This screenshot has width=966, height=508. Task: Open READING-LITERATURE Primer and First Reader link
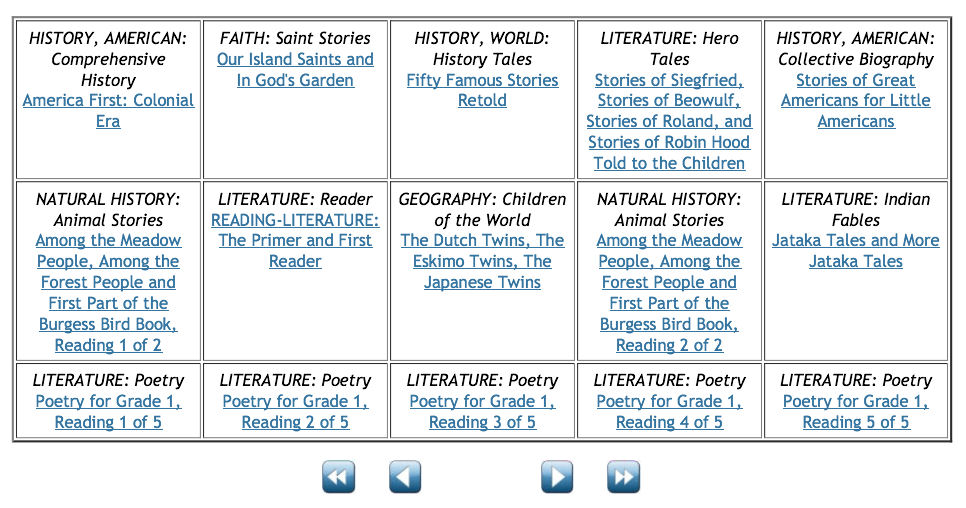point(295,241)
